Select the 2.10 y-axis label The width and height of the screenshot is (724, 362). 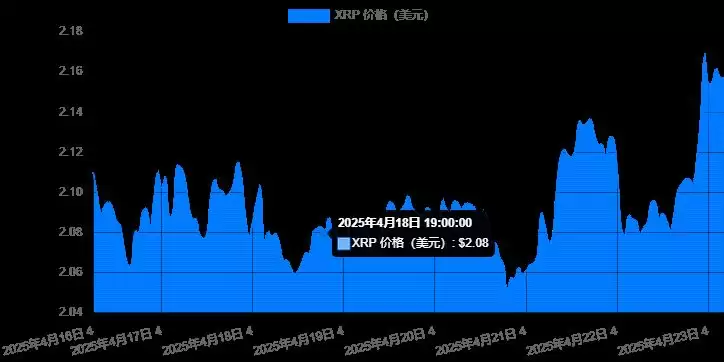pyautogui.click(x=71, y=192)
